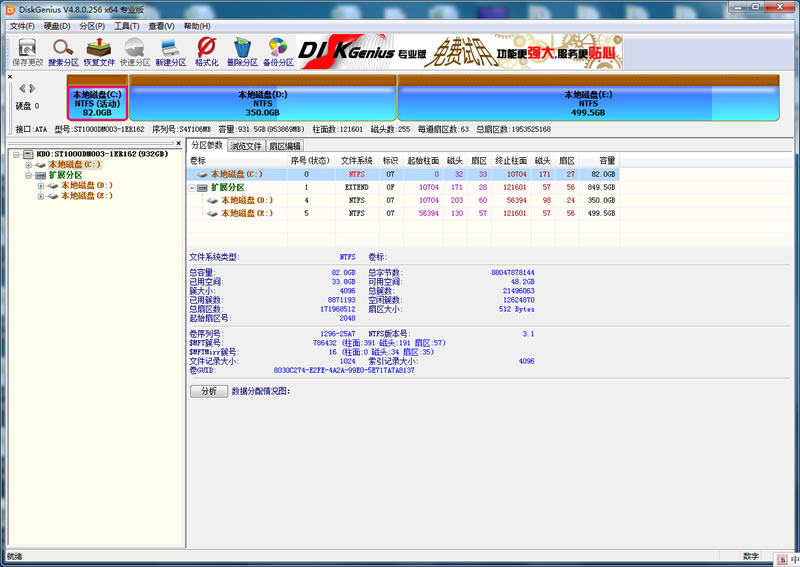Click the Quick Partition (快速分区) icon
This screenshot has height=567, width=800.
pyautogui.click(x=135, y=52)
